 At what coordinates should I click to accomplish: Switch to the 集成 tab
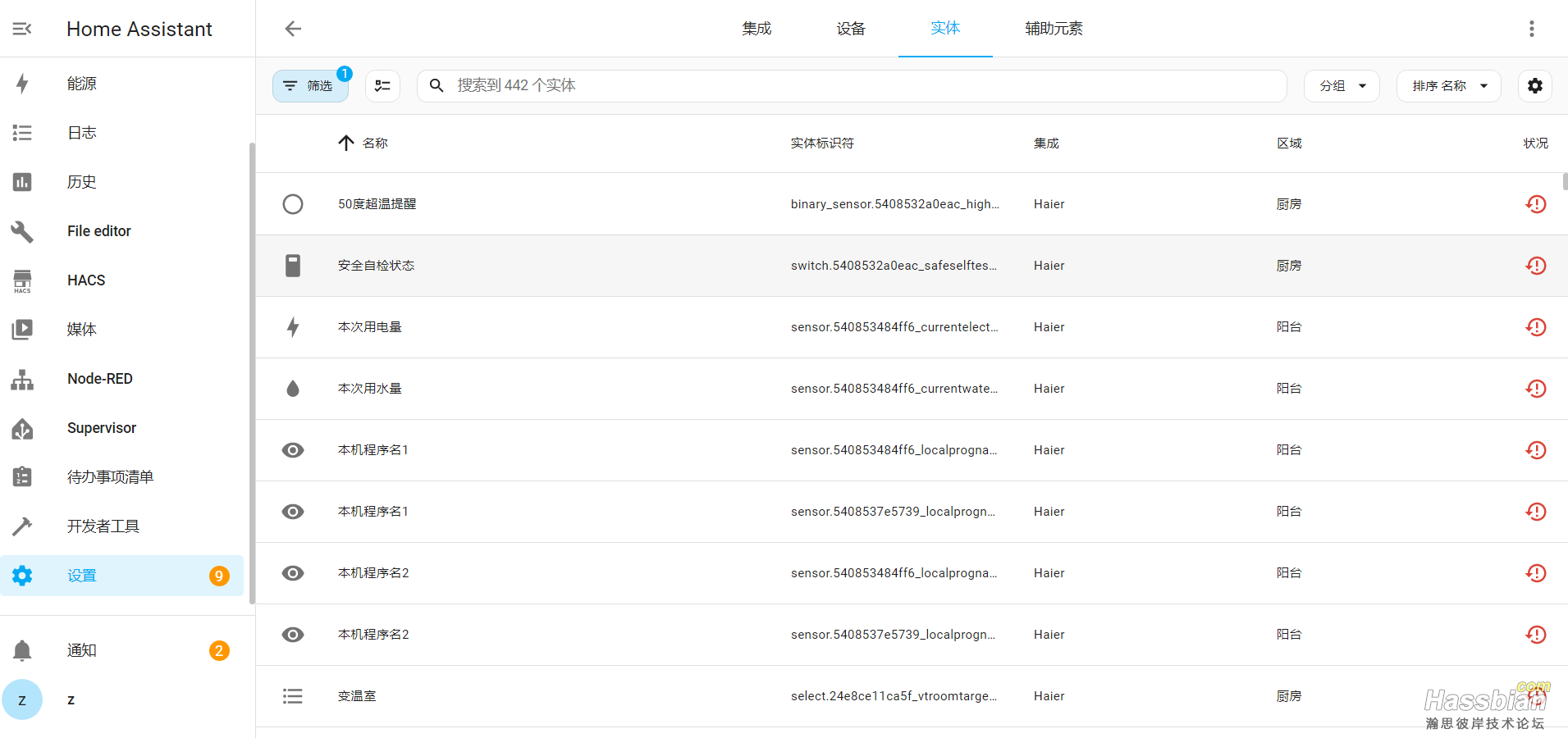coord(757,29)
